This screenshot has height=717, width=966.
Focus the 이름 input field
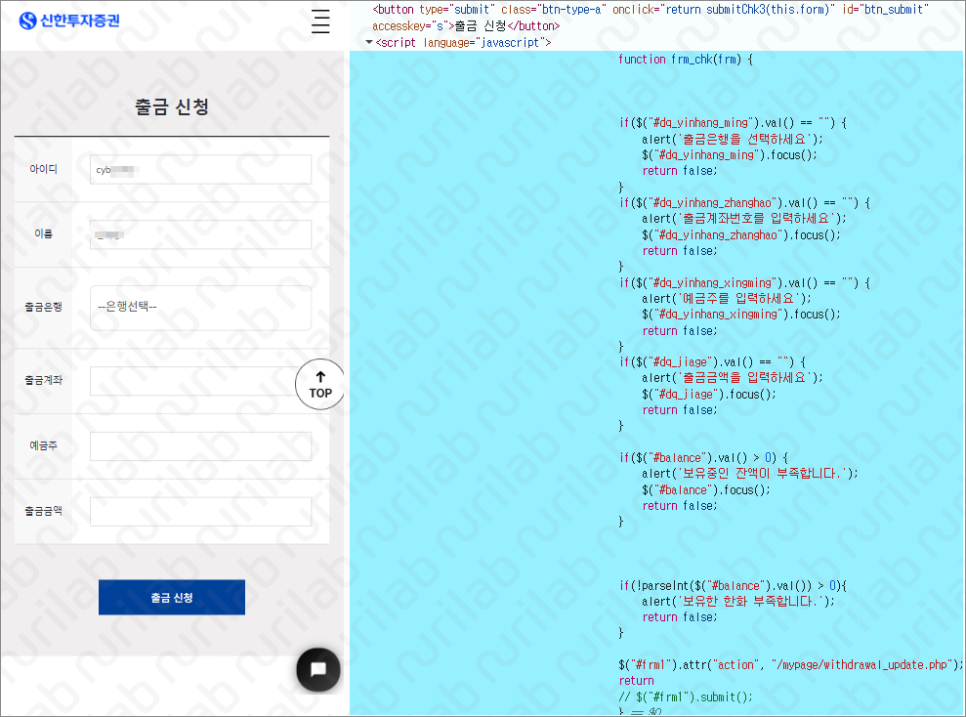(x=201, y=235)
